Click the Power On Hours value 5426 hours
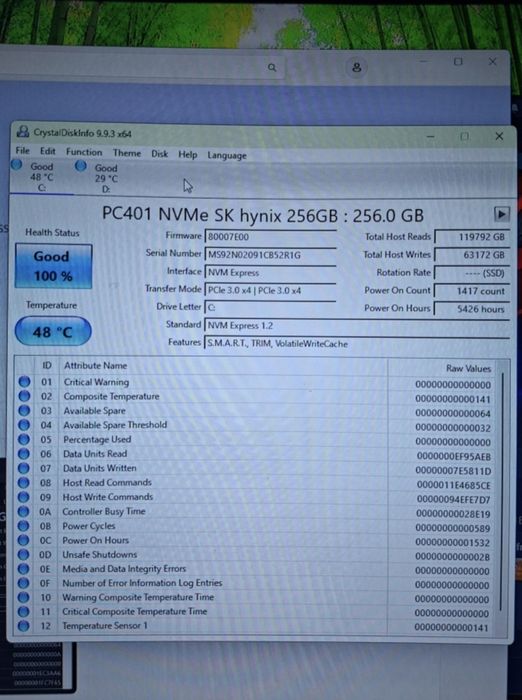 pos(472,309)
